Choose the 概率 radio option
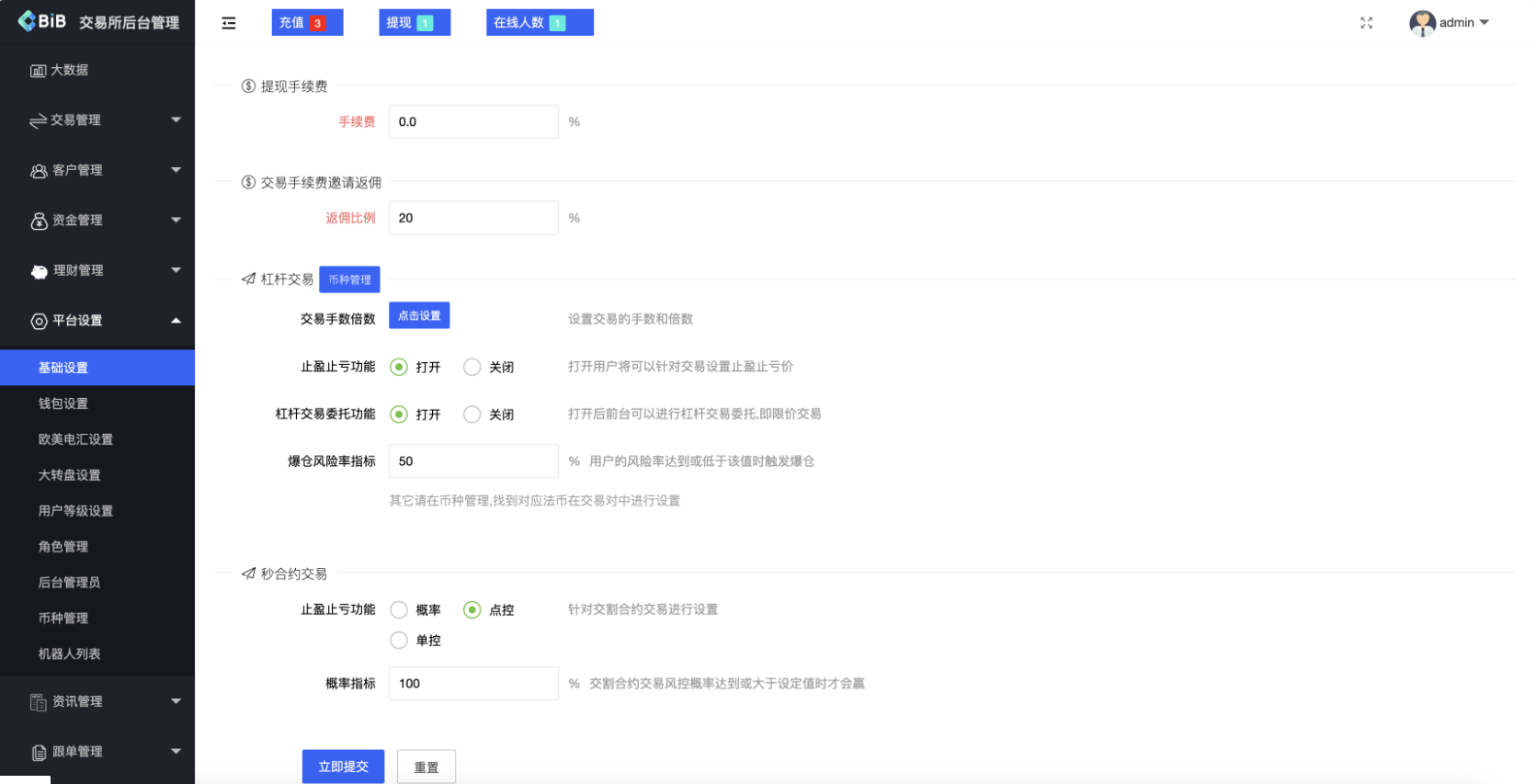Viewport: 1536px width, 784px height. 399,609
